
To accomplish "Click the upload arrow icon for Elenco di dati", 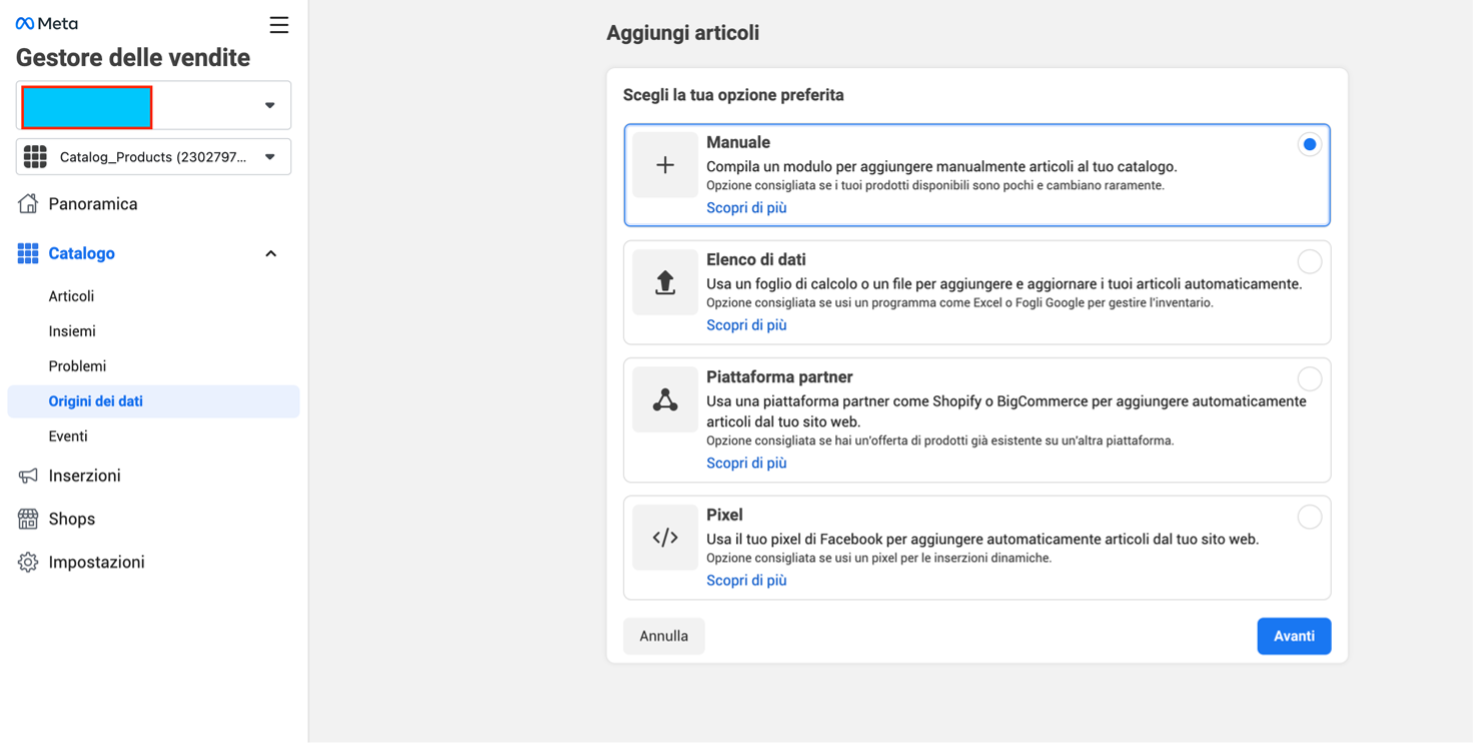I will 665,283.
